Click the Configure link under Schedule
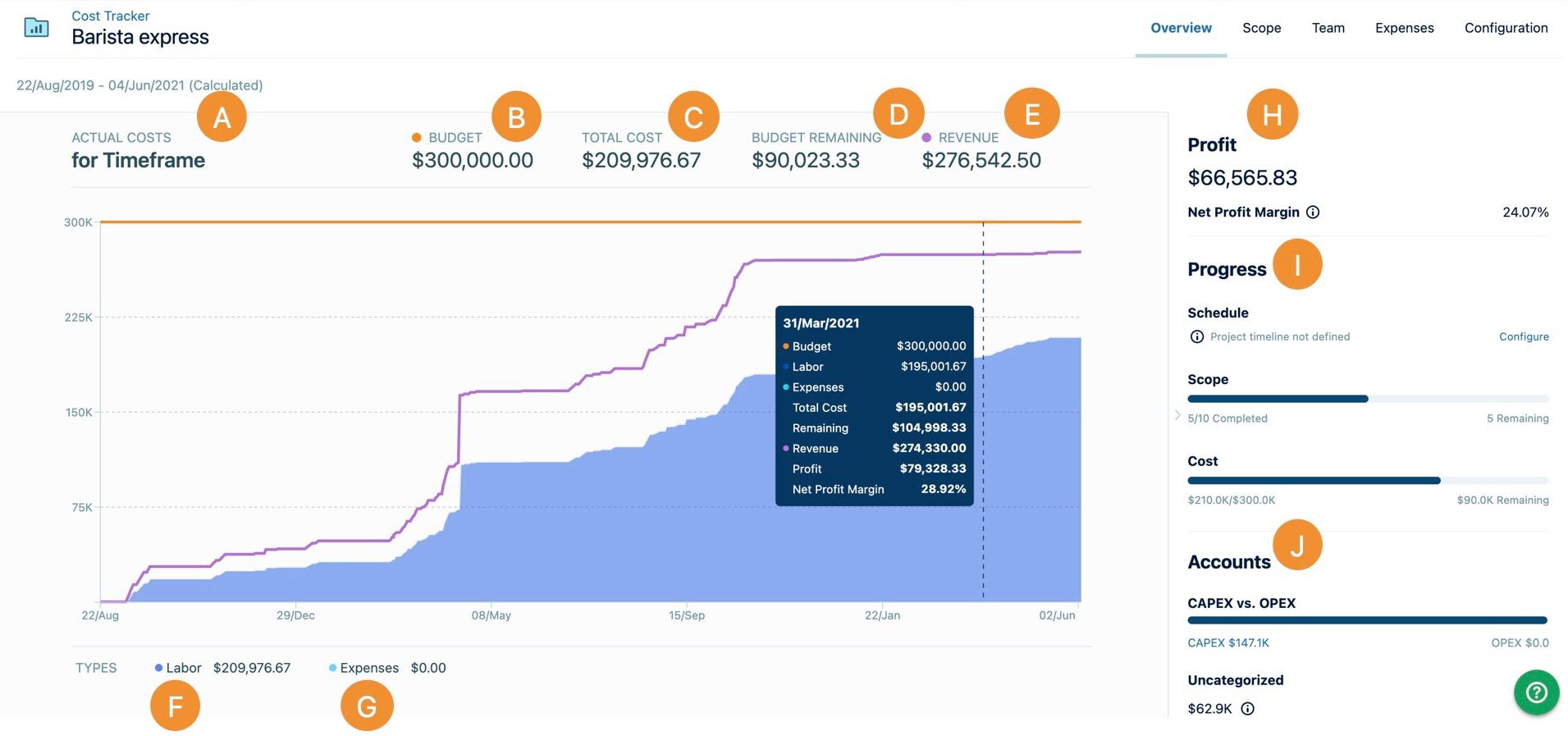This screenshot has height=736, width=1568. click(x=1524, y=336)
